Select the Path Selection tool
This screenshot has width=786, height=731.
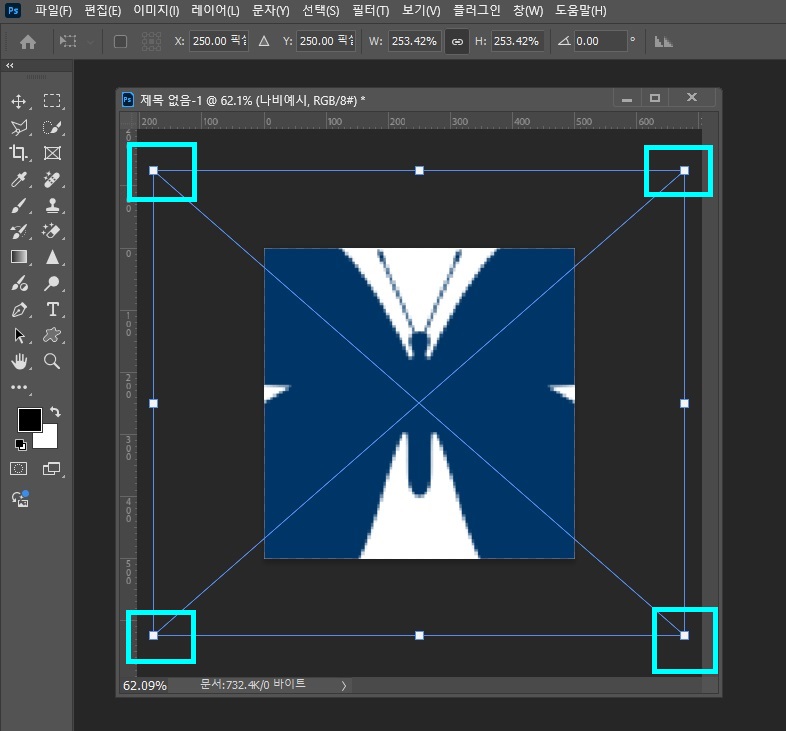click(19, 335)
